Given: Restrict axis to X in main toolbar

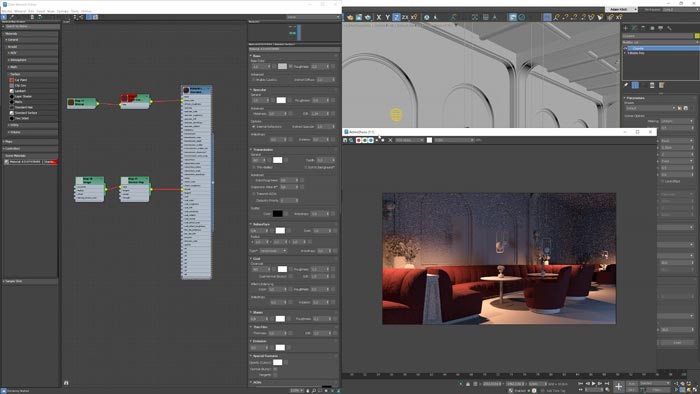Looking at the screenshot, I should 379,17.
